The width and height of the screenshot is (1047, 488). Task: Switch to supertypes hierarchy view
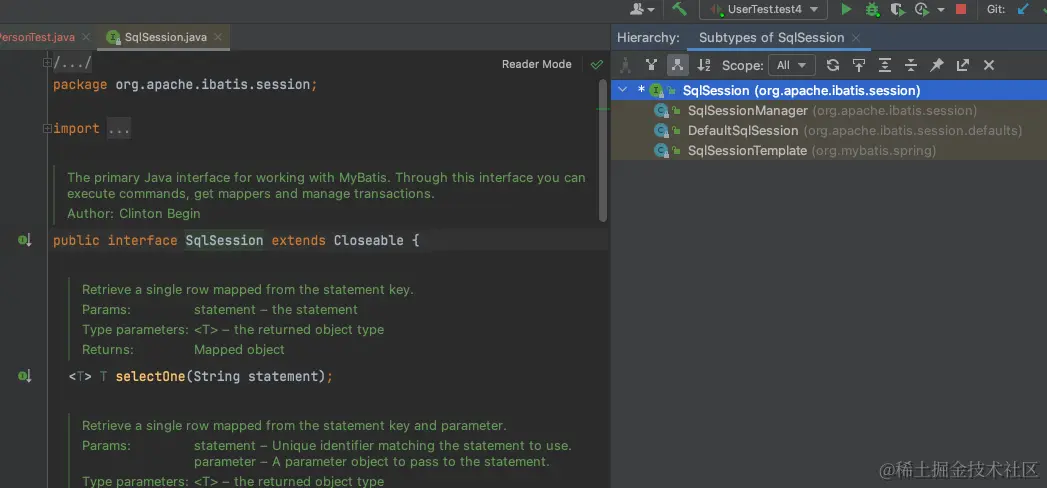652,65
